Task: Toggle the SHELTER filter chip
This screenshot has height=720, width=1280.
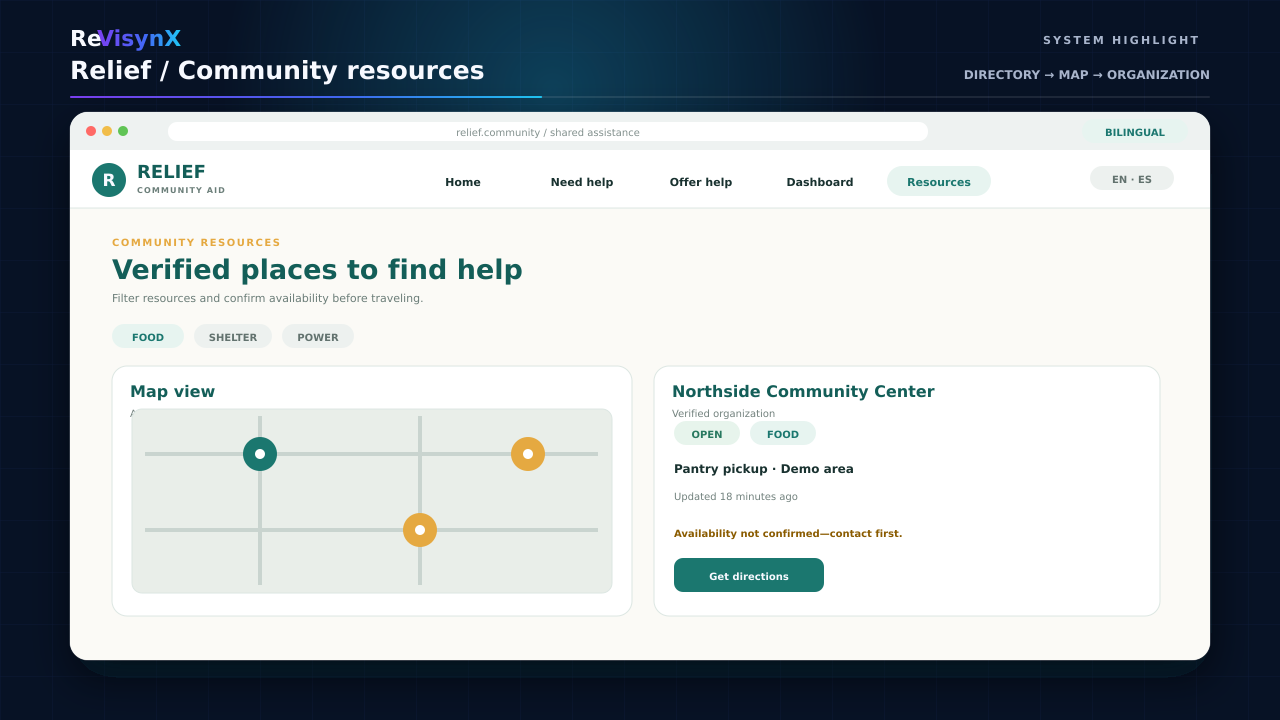Action: click(x=233, y=337)
